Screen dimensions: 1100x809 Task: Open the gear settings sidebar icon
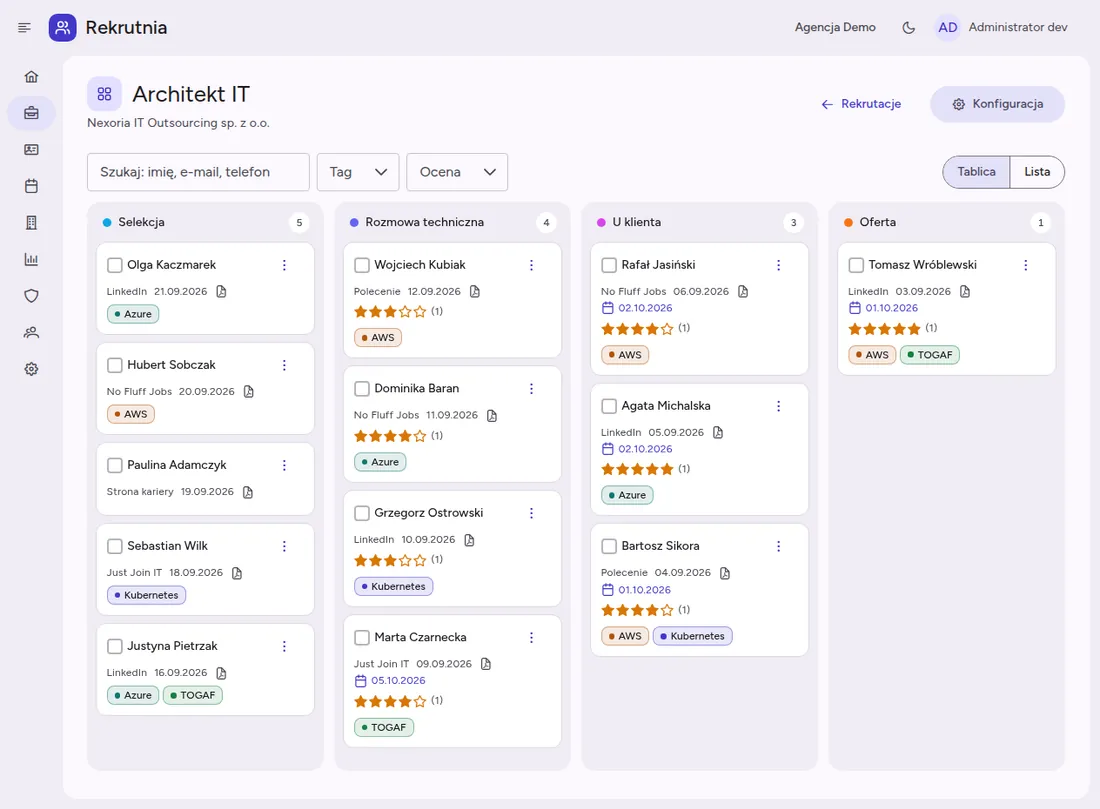32,369
